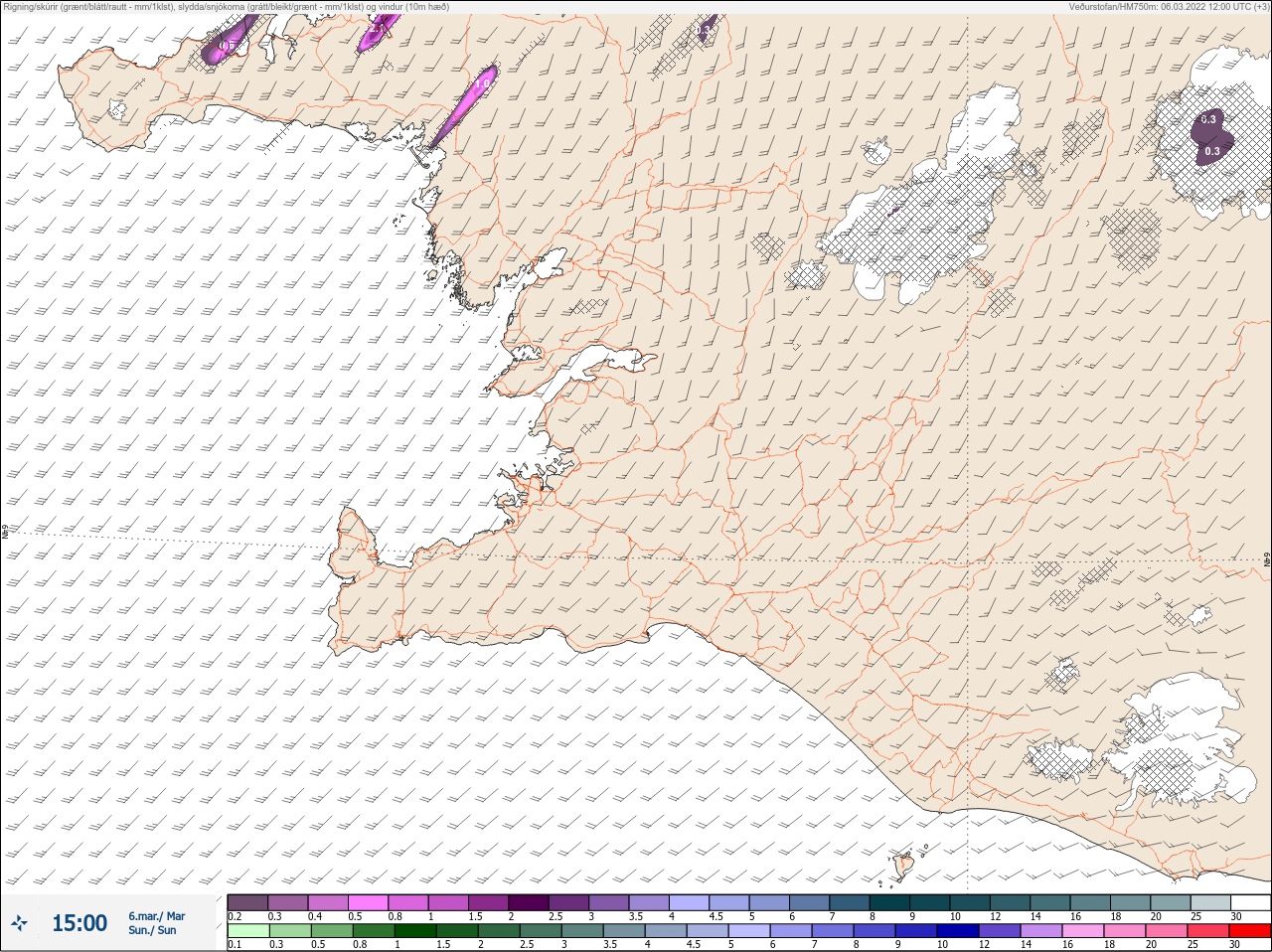Click the 4.5 label in the snow scale row
The width and height of the screenshot is (1272, 952).
click(x=715, y=916)
